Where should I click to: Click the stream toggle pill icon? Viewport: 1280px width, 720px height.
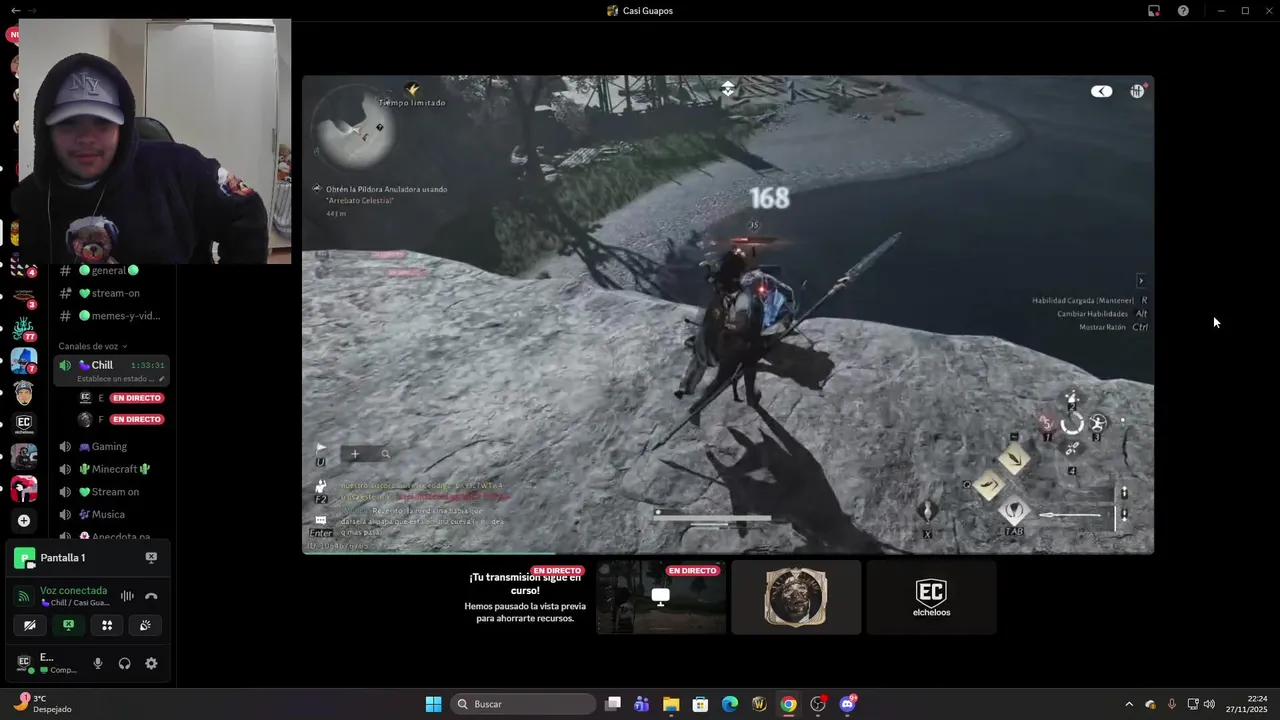[1101, 91]
